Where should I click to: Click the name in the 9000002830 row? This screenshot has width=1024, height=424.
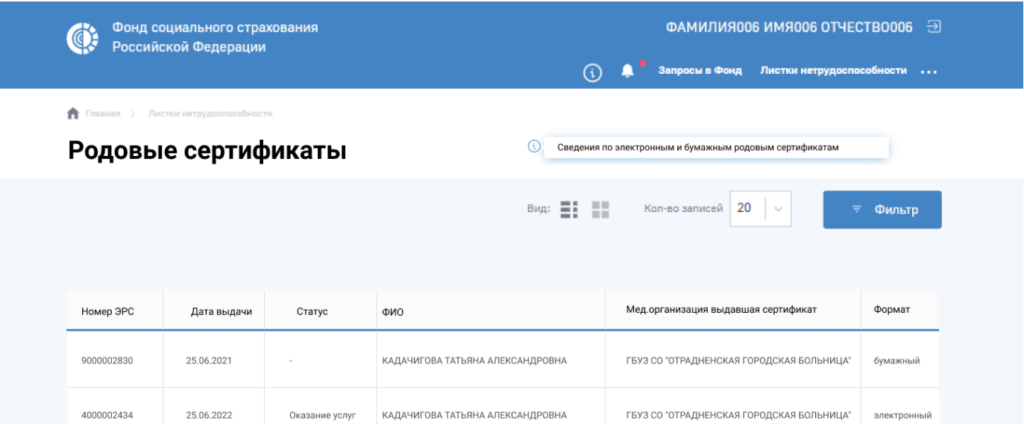(x=474, y=361)
